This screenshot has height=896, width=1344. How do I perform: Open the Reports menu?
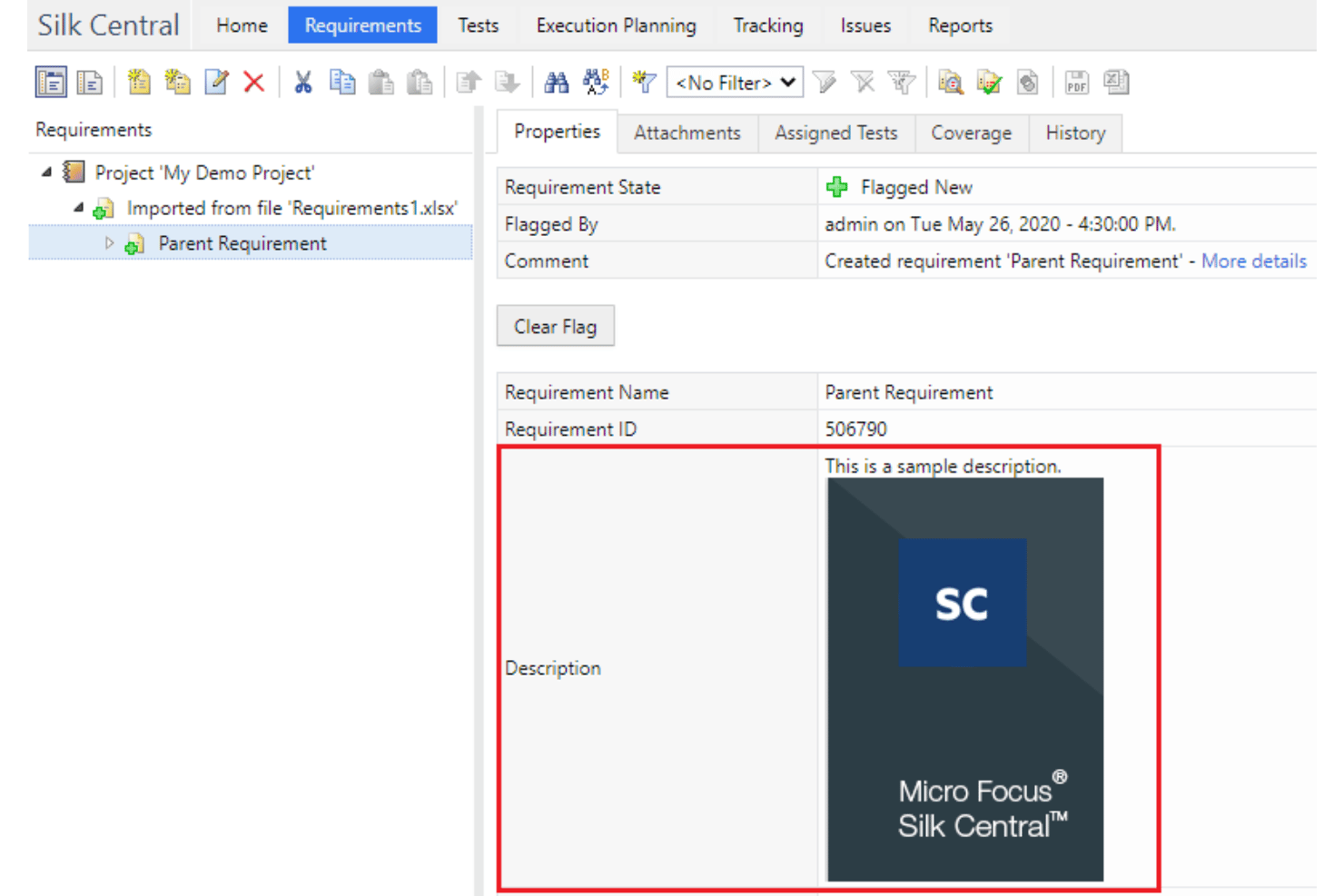(x=960, y=25)
